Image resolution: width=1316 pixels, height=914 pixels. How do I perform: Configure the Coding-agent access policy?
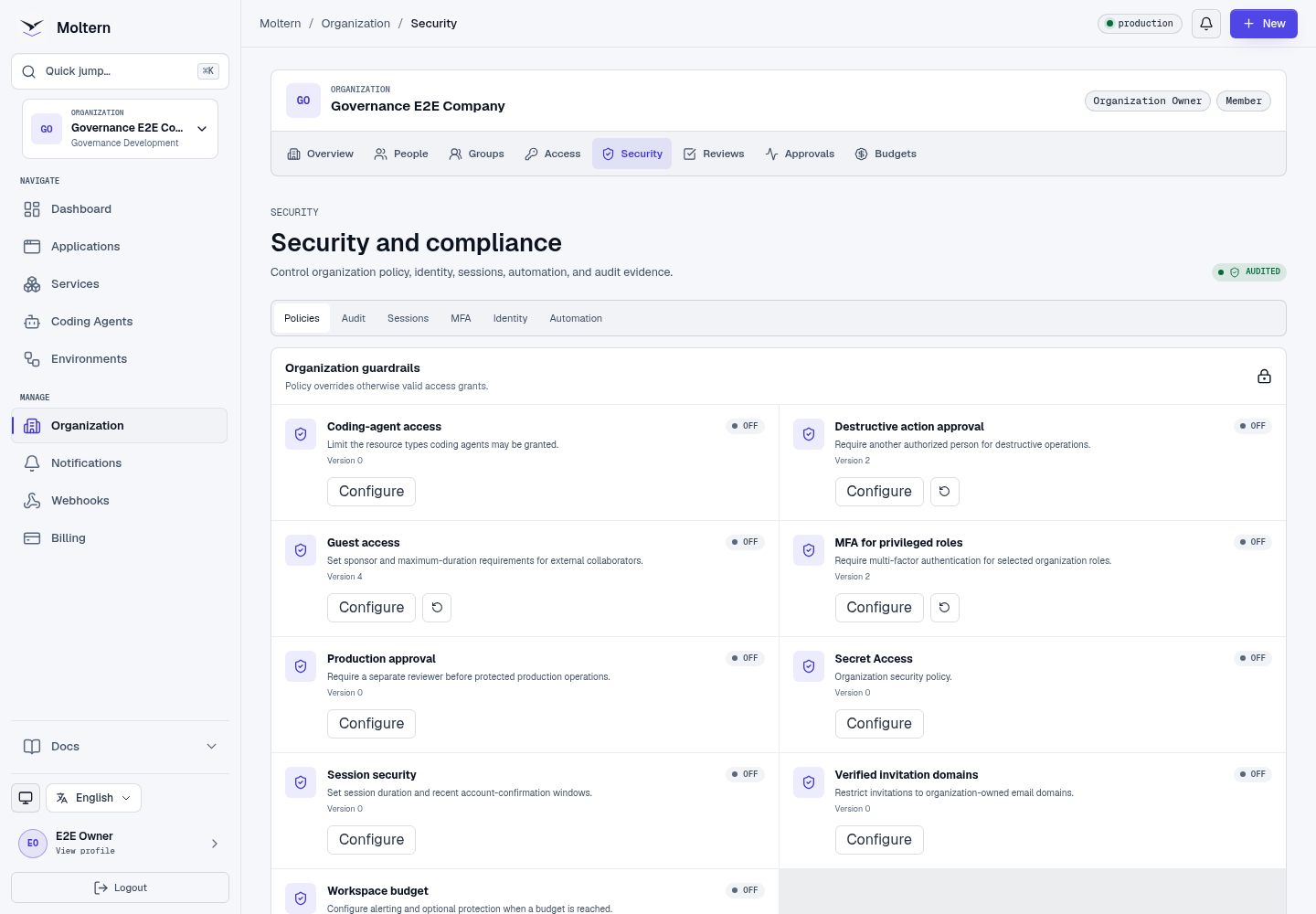(x=371, y=492)
